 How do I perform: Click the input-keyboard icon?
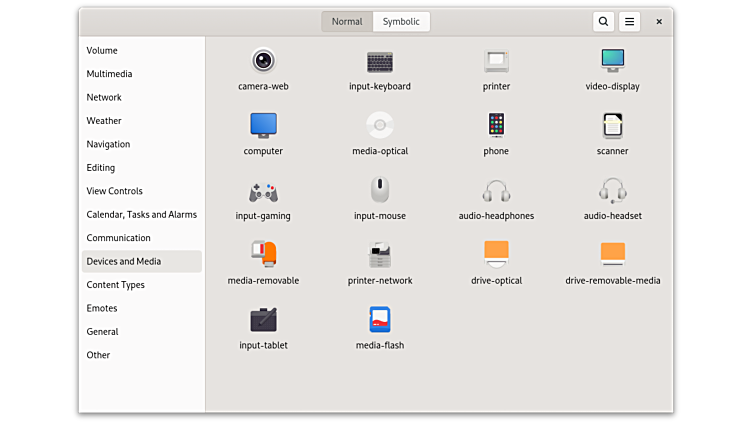tap(379, 62)
